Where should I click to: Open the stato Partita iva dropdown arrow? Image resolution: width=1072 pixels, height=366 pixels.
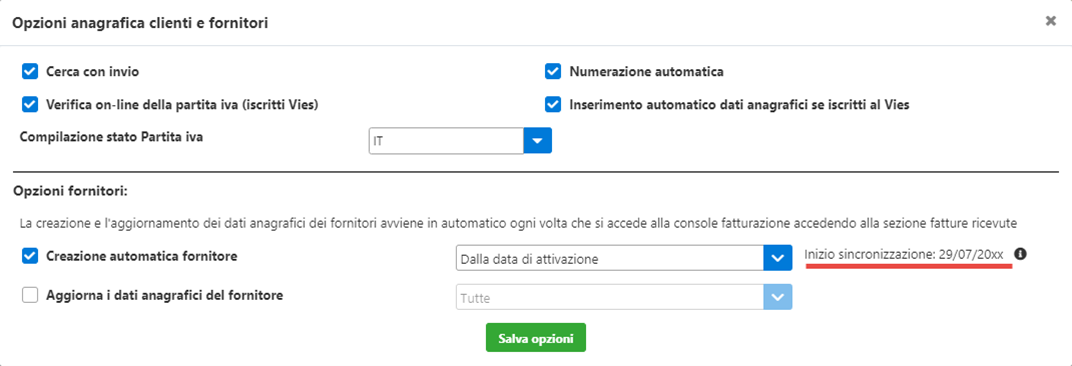point(537,141)
